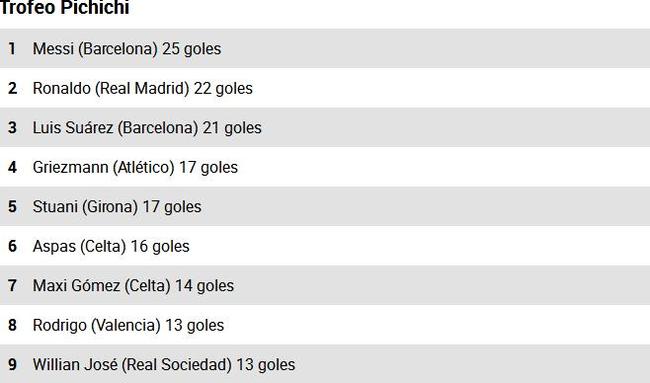Click the Willian José (Real Sociedad) row text

click(164, 365)
